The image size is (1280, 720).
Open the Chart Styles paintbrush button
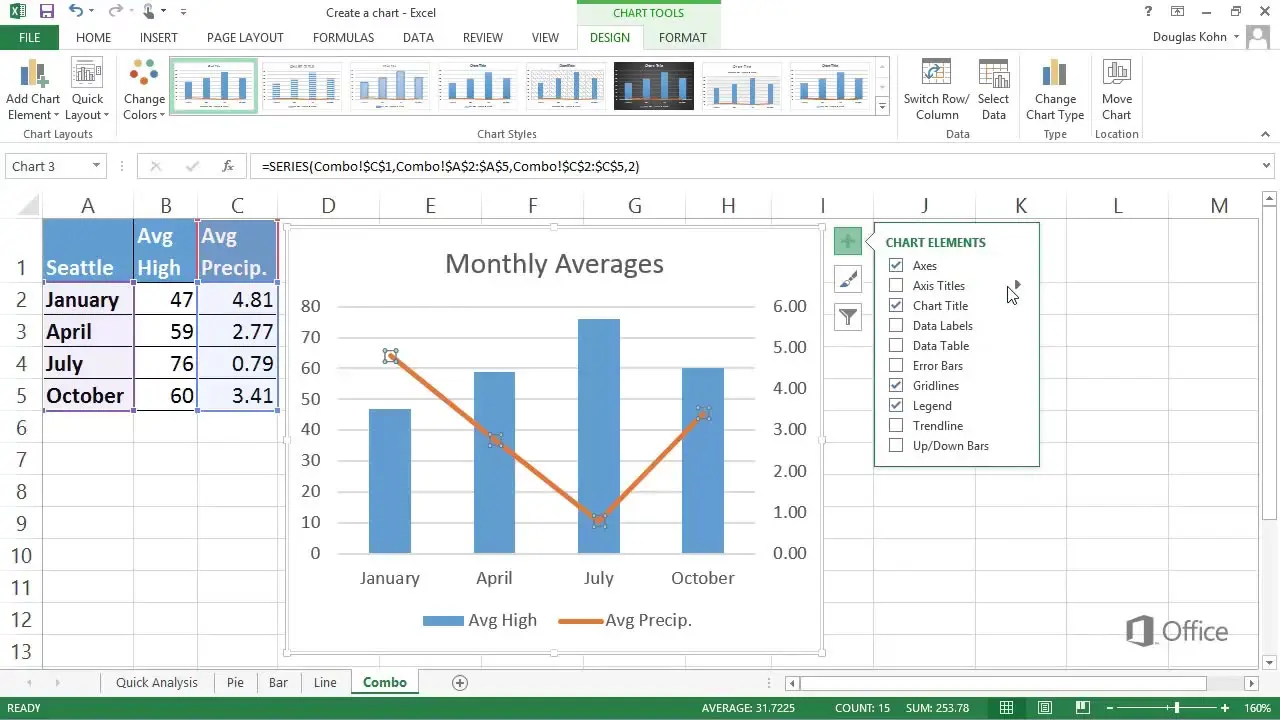[x=848, y=280]
